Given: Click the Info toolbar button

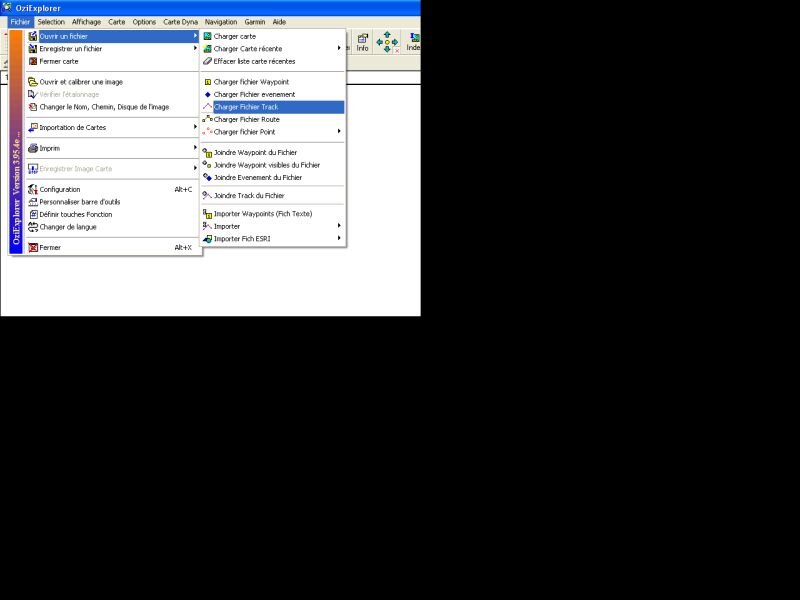Looking at the screenshot, I should [362, 42].
